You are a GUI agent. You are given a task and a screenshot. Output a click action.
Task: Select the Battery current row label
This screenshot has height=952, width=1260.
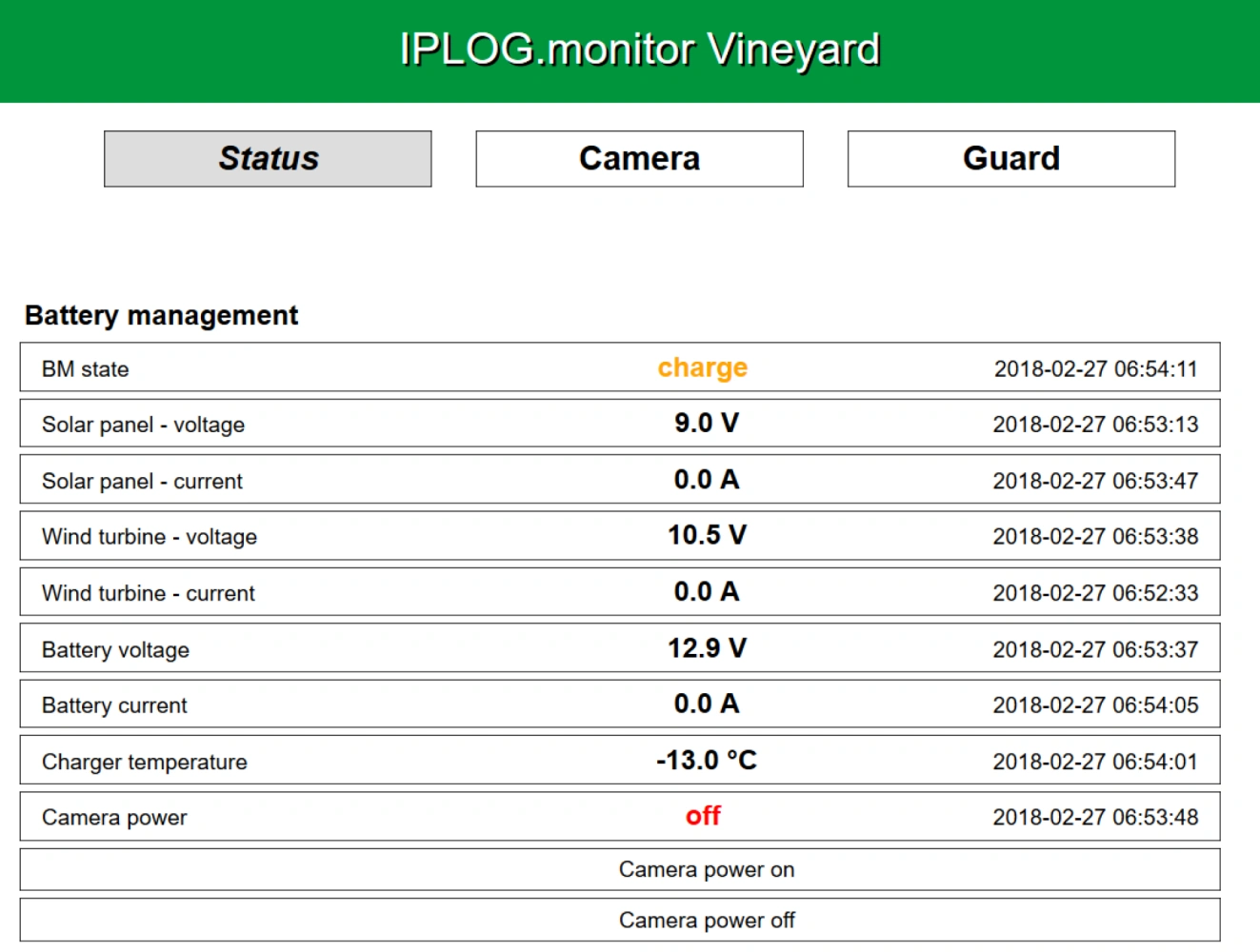[x=114, y=705]
